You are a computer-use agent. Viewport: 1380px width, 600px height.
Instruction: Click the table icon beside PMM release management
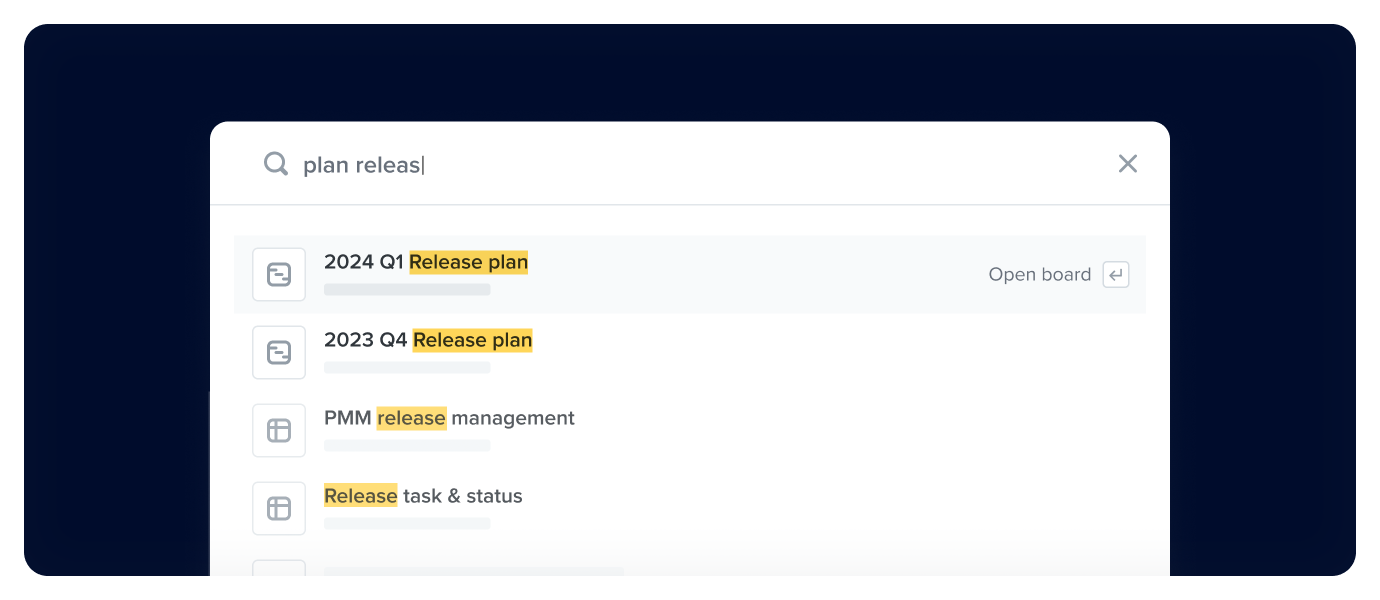[x=279, y=430]
